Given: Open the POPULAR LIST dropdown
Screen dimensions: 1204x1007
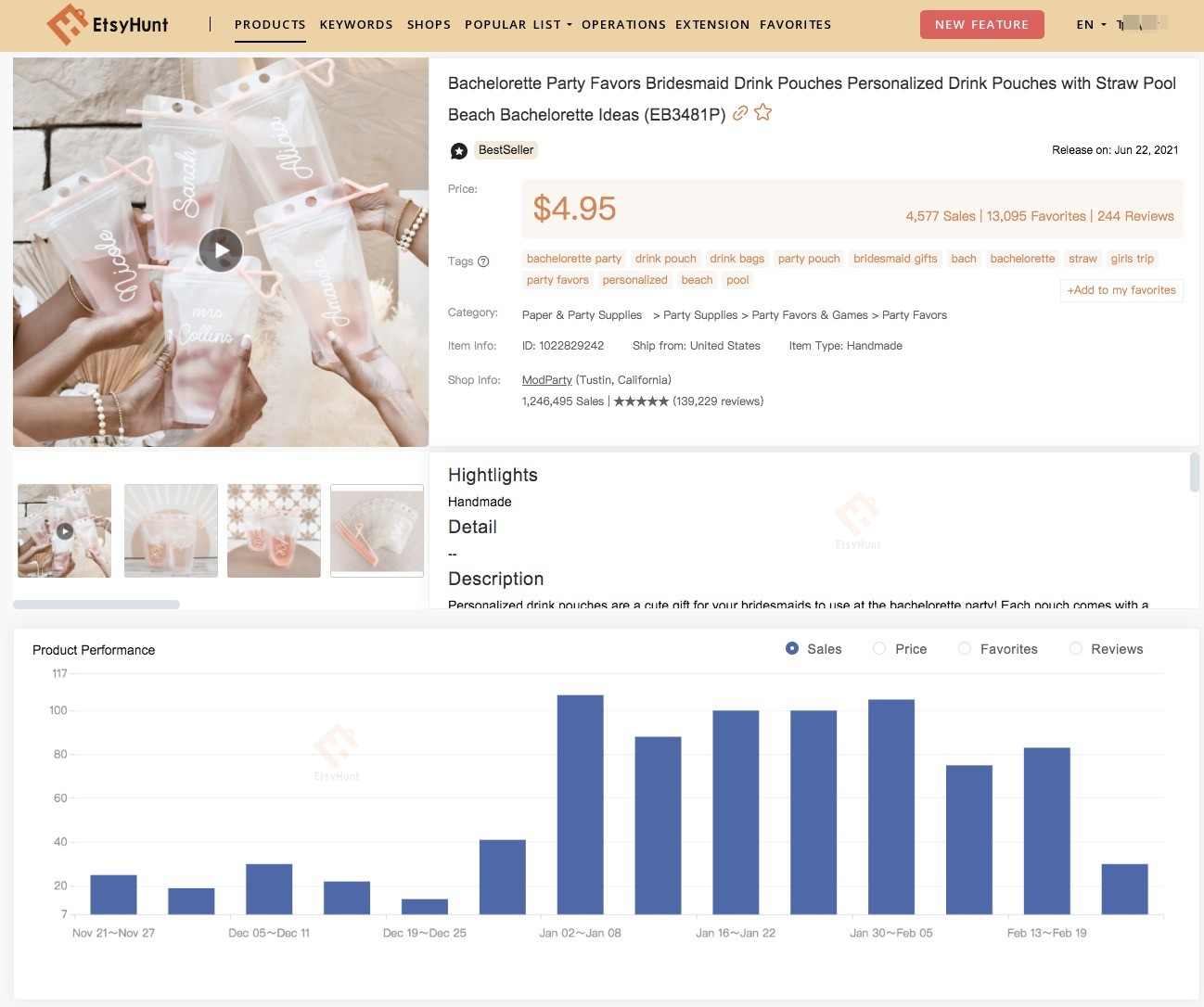Looking at the screenshot, I should 516,25.
